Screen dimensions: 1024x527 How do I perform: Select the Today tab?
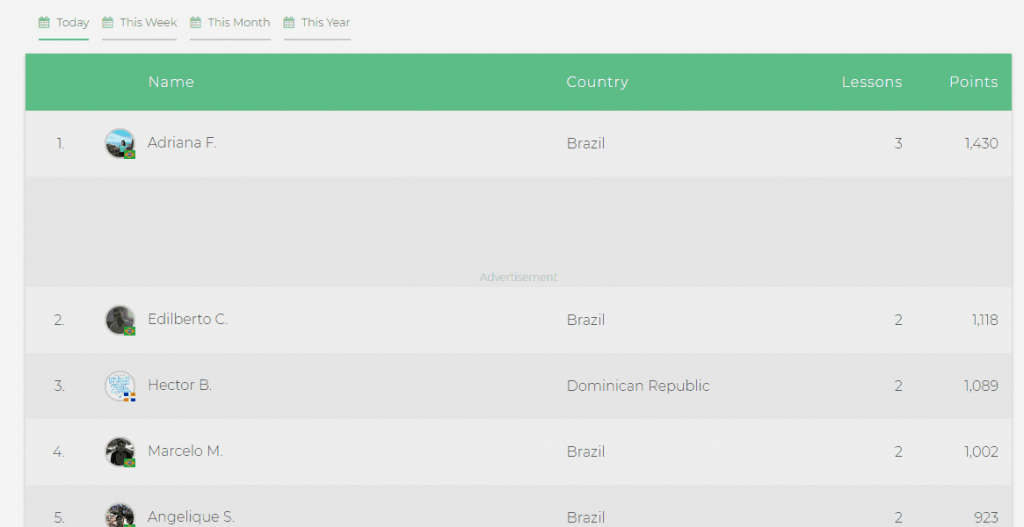click(x=63, y=24)
